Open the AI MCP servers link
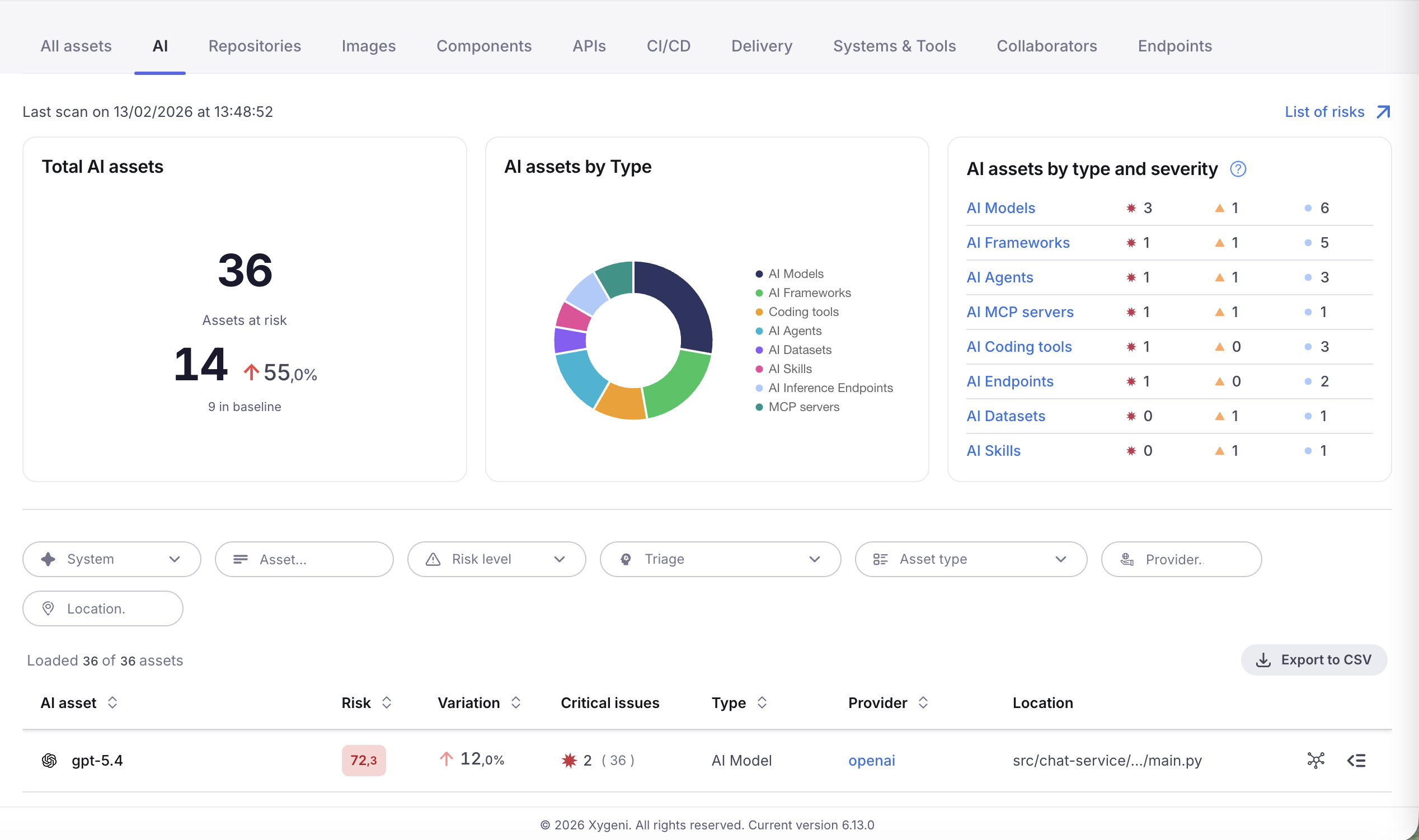This screenshot has height=840, width=1419. pos(1020,312)
